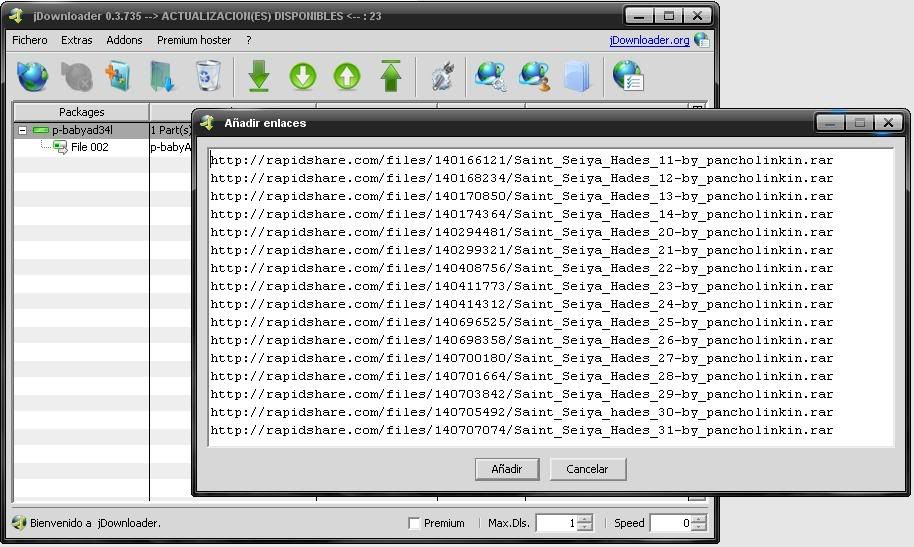Click the Añadir button

click(507, 469)
